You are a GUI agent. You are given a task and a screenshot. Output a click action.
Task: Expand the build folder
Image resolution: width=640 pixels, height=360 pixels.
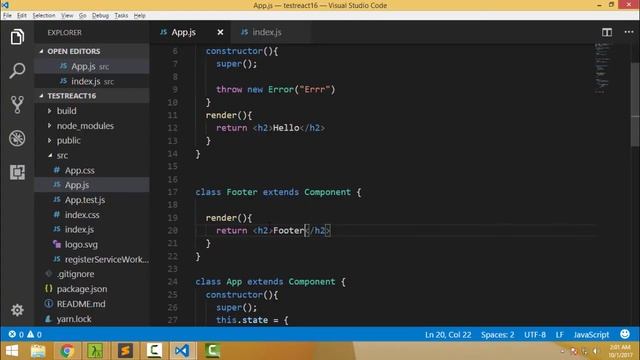point(49,111)
